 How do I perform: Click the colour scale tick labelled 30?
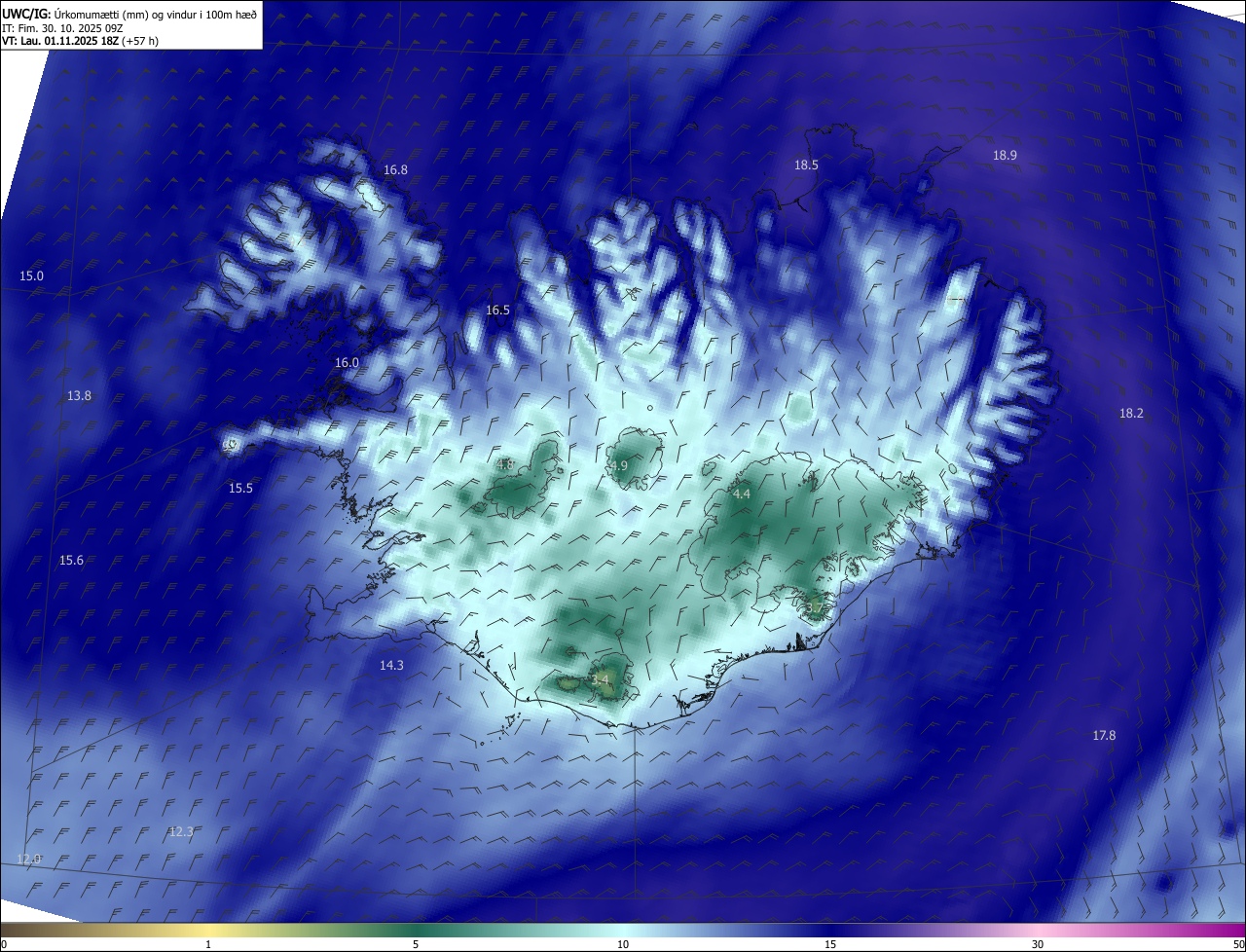[1038, 944]
